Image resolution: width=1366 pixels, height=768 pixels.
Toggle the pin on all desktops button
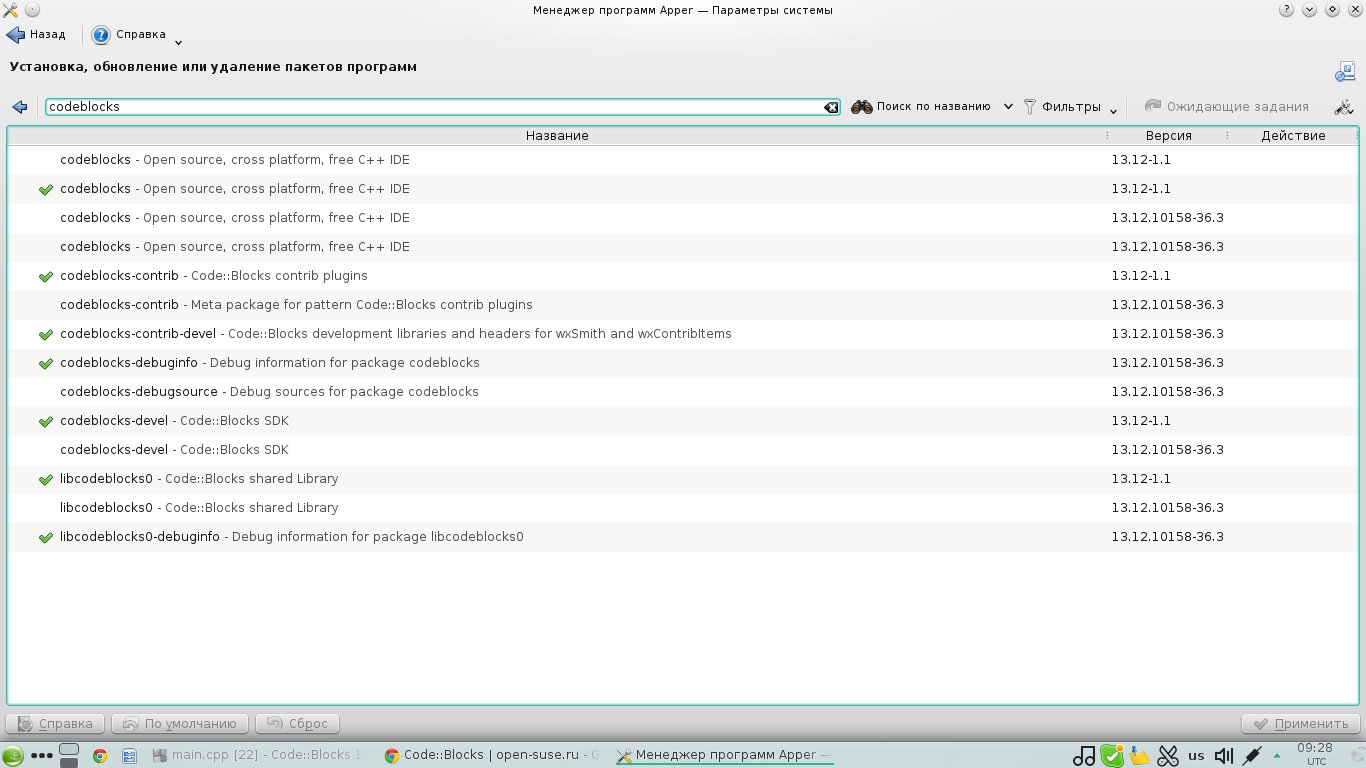point(32,10)
